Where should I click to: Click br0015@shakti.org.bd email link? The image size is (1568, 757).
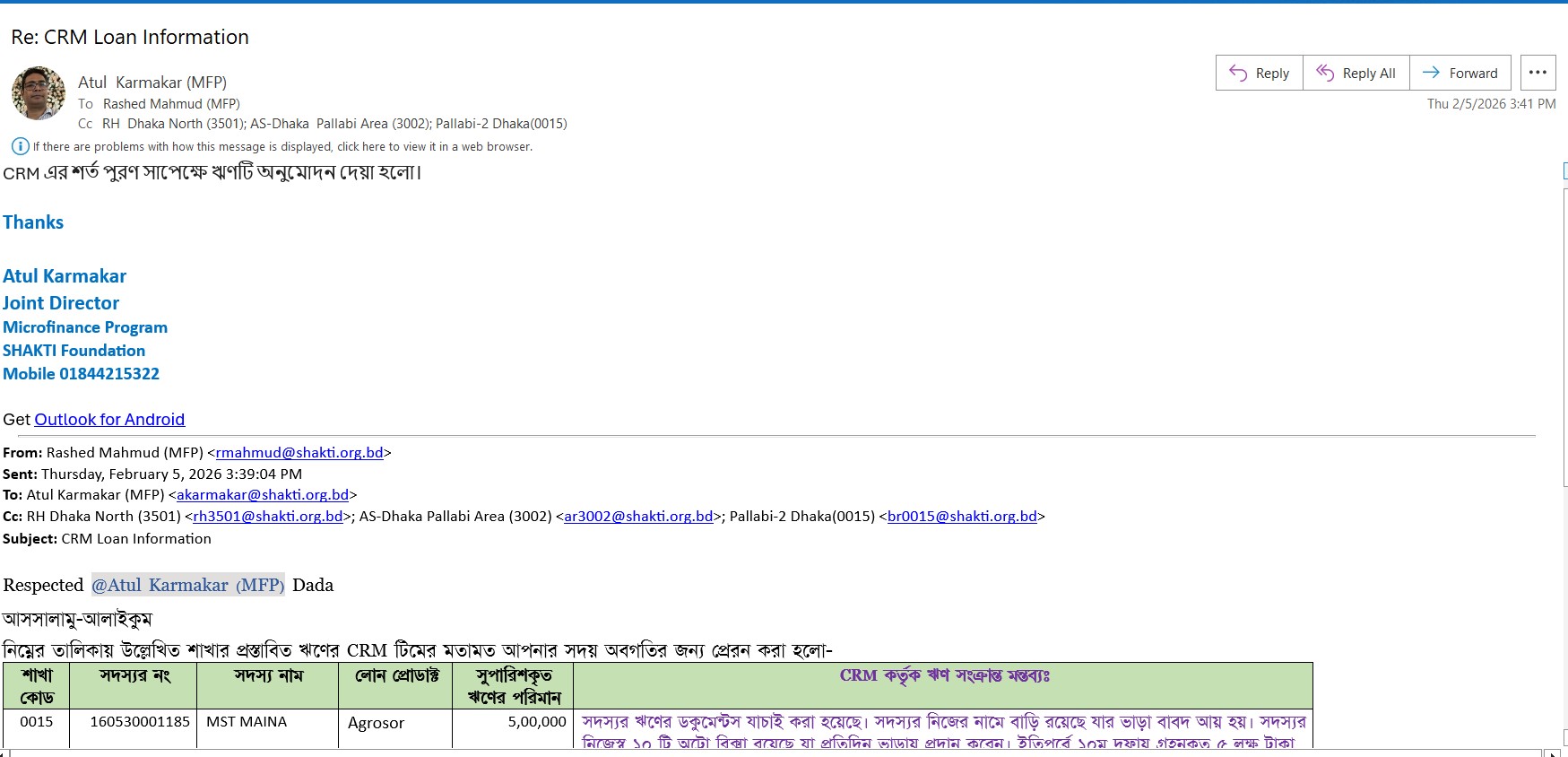click(962, 517)
